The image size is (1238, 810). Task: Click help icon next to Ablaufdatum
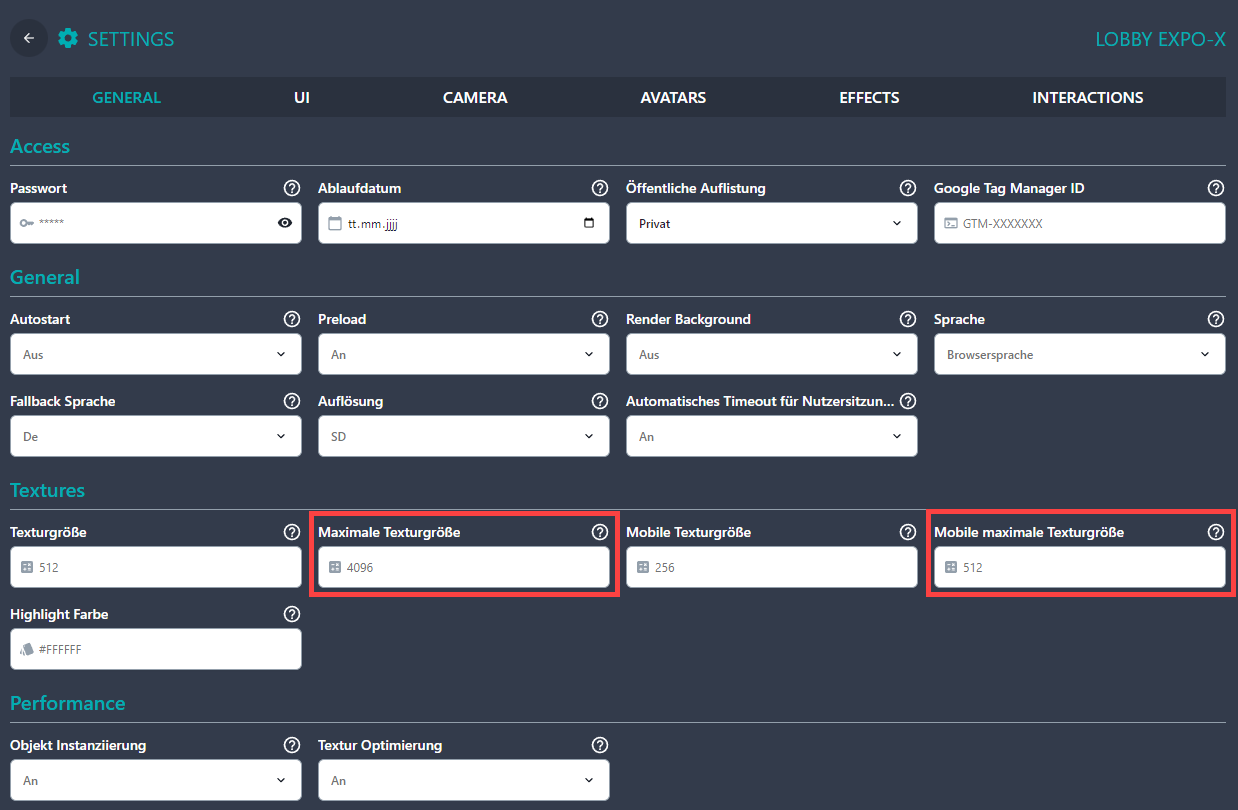(599, 188)
